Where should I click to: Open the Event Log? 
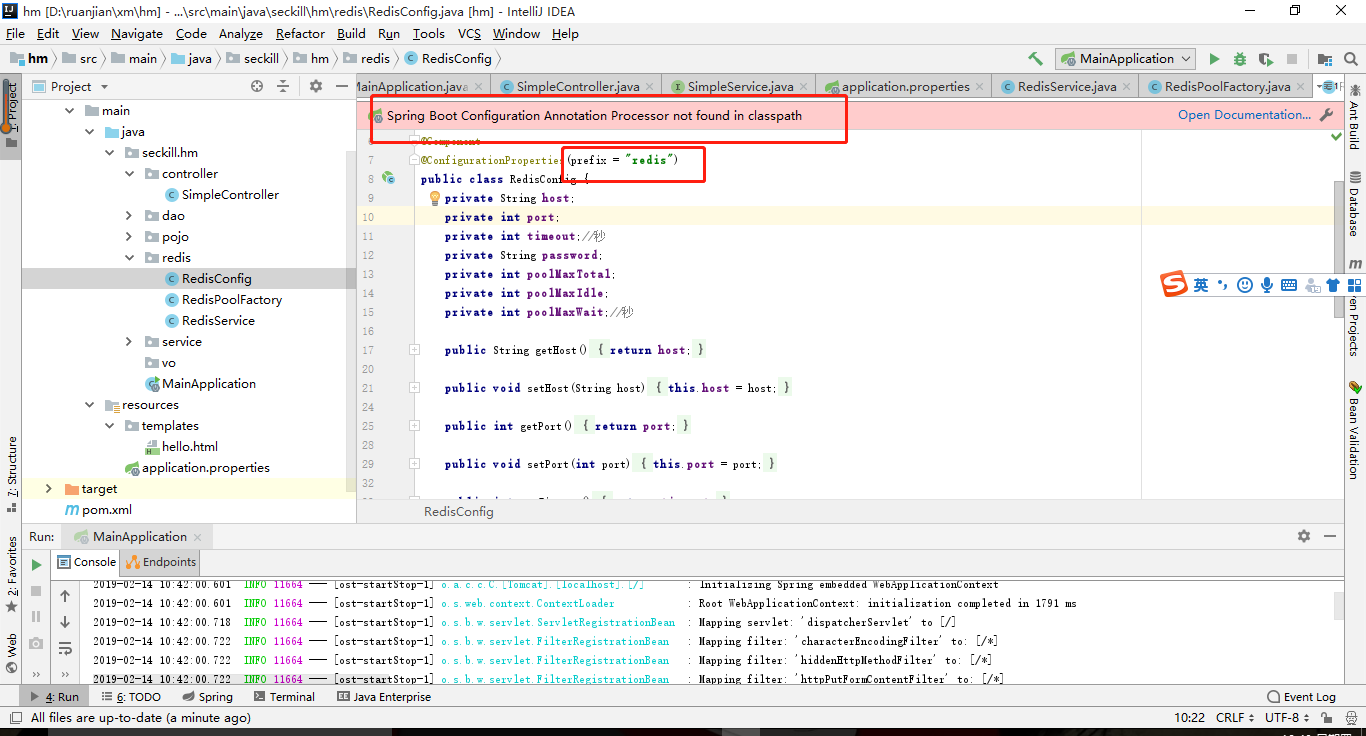1301,697
